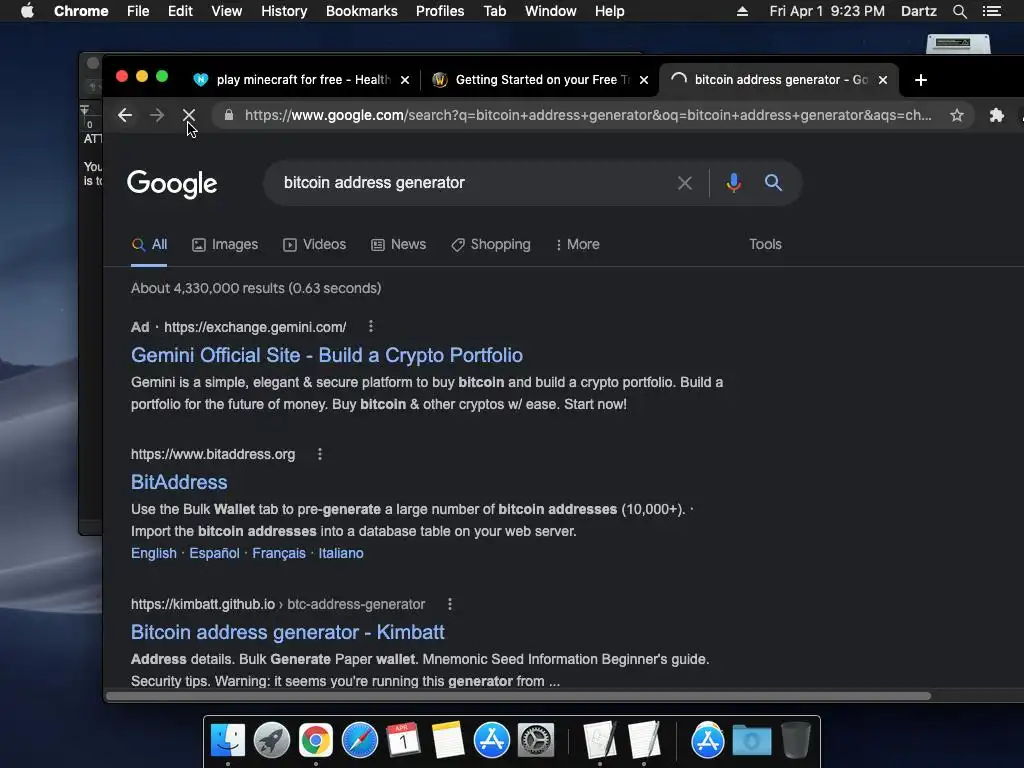Stop loading the page with the X button
The image size is (1024, 768).
189,116
